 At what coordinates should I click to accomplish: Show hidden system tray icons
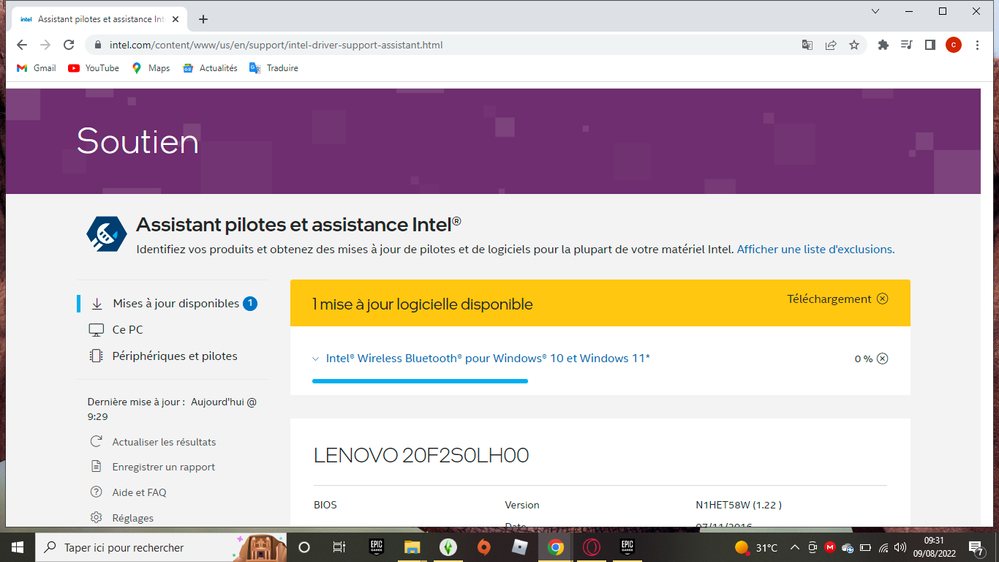794,547
